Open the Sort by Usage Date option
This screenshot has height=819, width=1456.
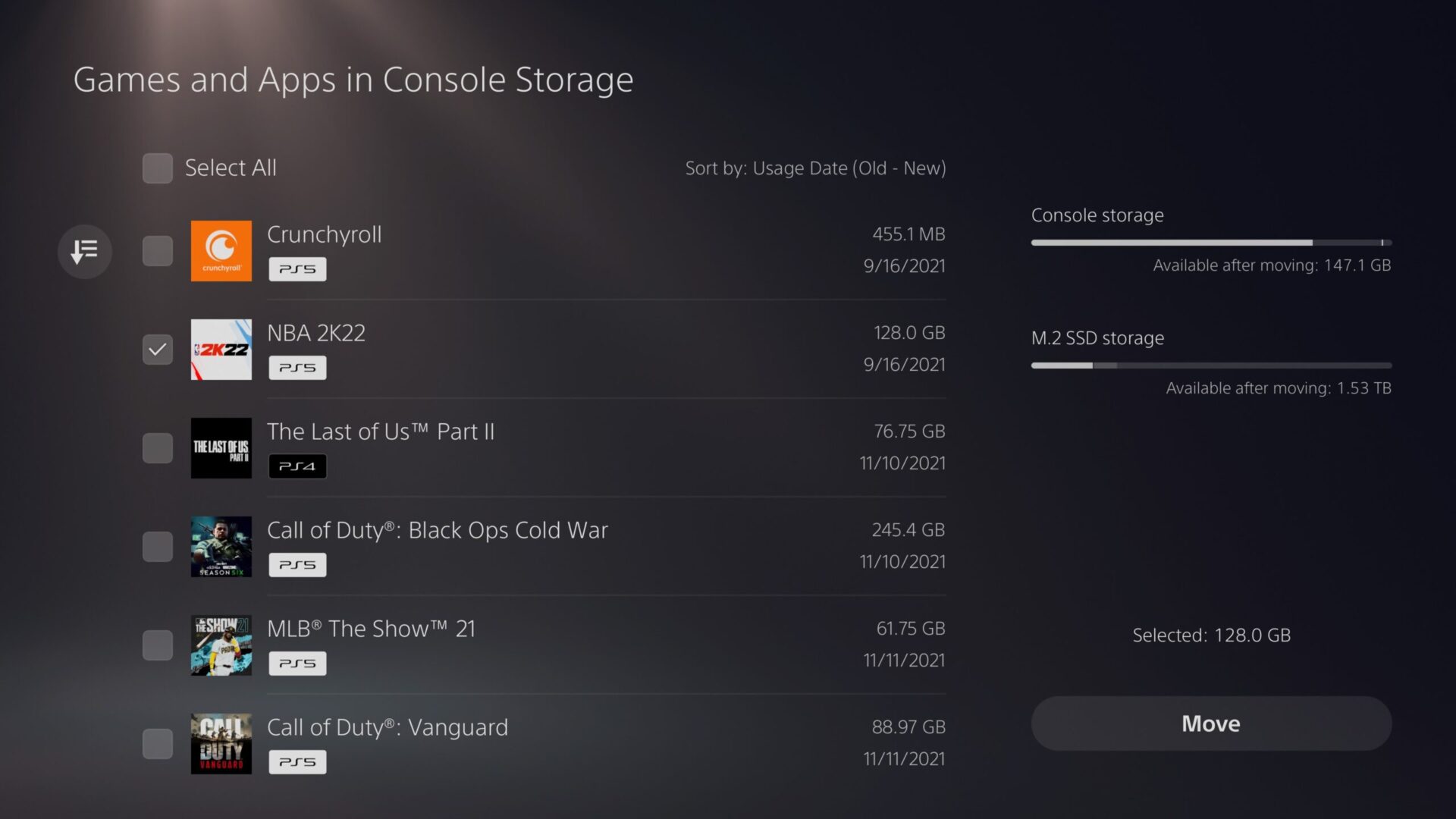(x=815, y=168)
